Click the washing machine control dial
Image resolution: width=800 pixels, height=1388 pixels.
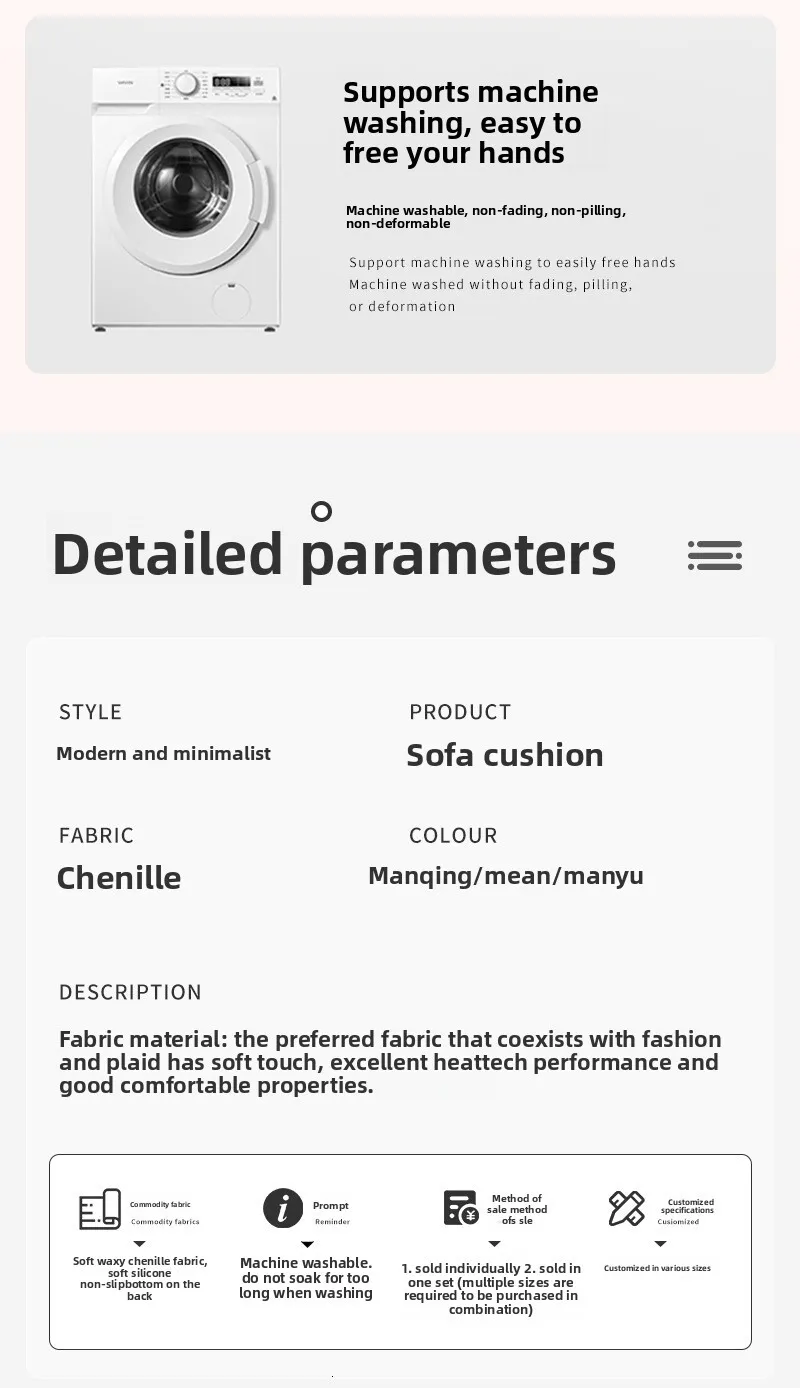coord(186,85)
